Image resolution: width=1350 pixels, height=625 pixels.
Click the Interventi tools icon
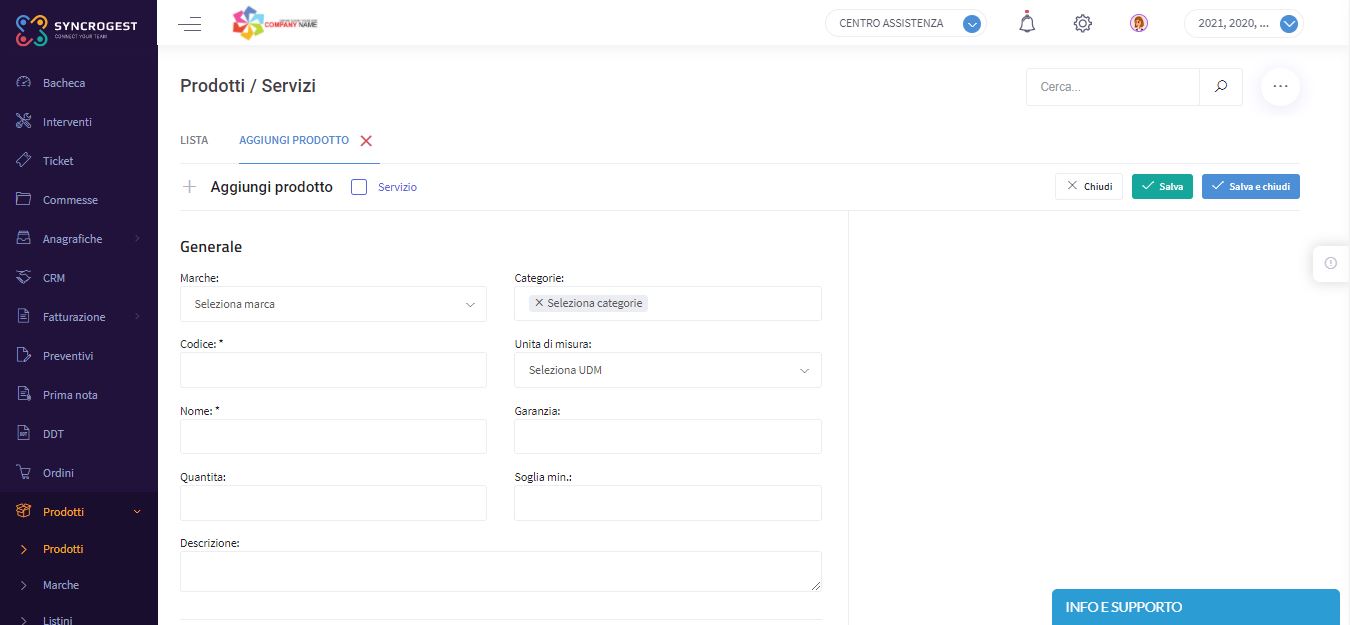click(x=24, y=122)
